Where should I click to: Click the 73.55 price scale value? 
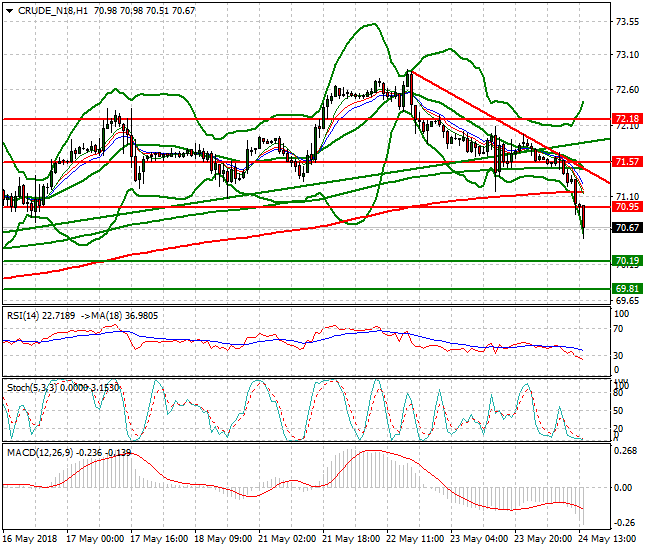[x=627, y=22]
